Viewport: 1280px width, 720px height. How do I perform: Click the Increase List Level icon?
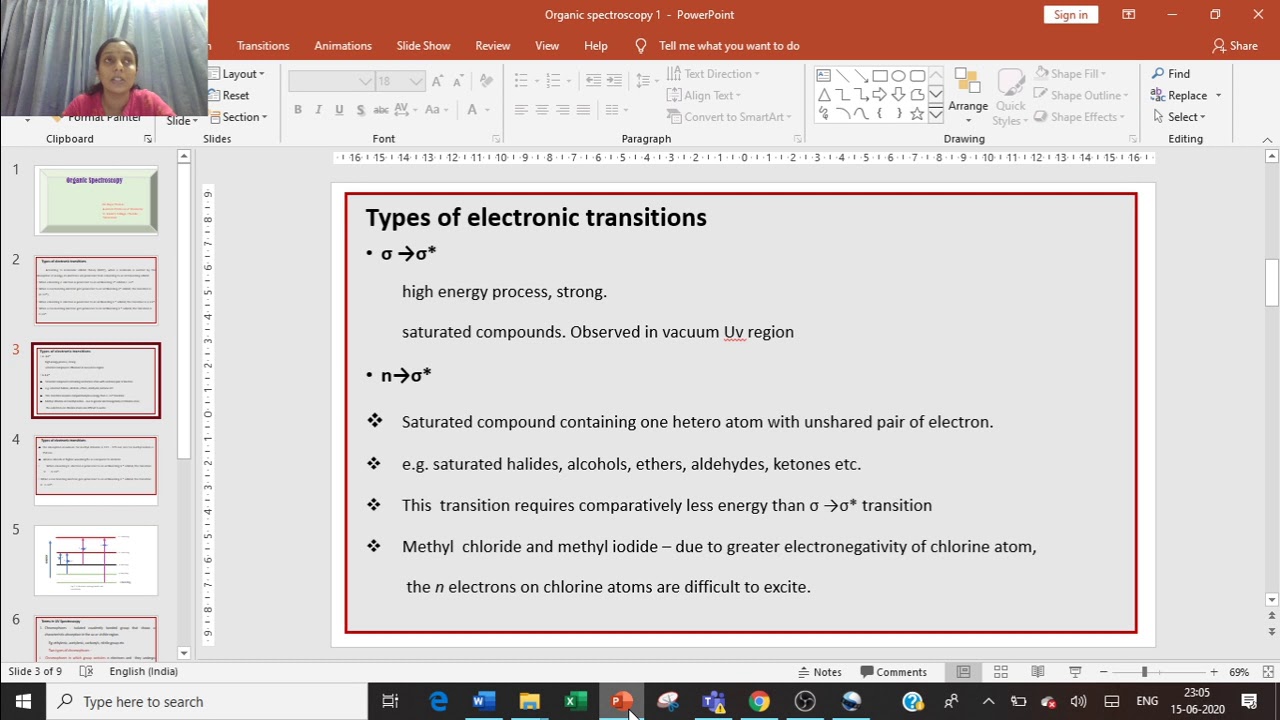(x=613, y=81)
